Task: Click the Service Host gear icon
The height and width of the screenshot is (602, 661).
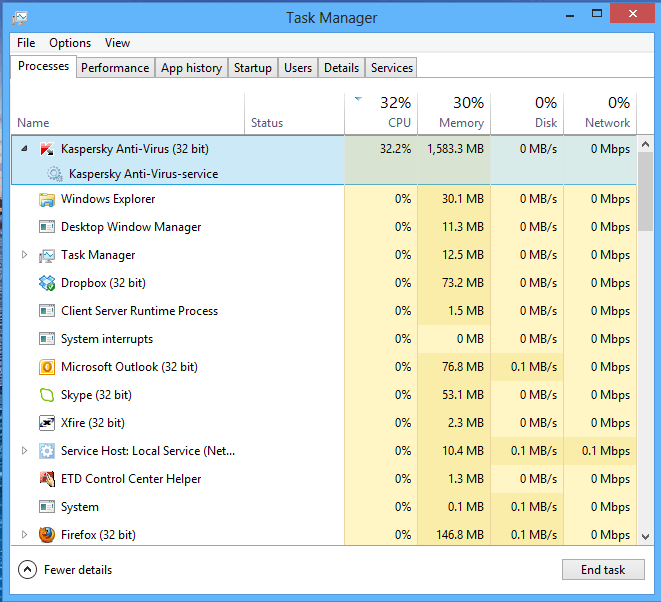Action: coord(47,451)
